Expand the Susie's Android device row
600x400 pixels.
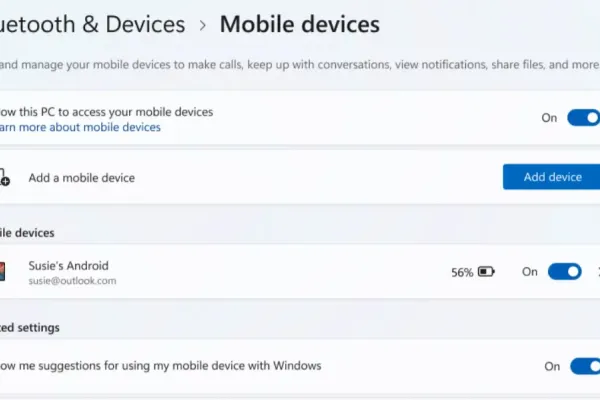[597, 271]
